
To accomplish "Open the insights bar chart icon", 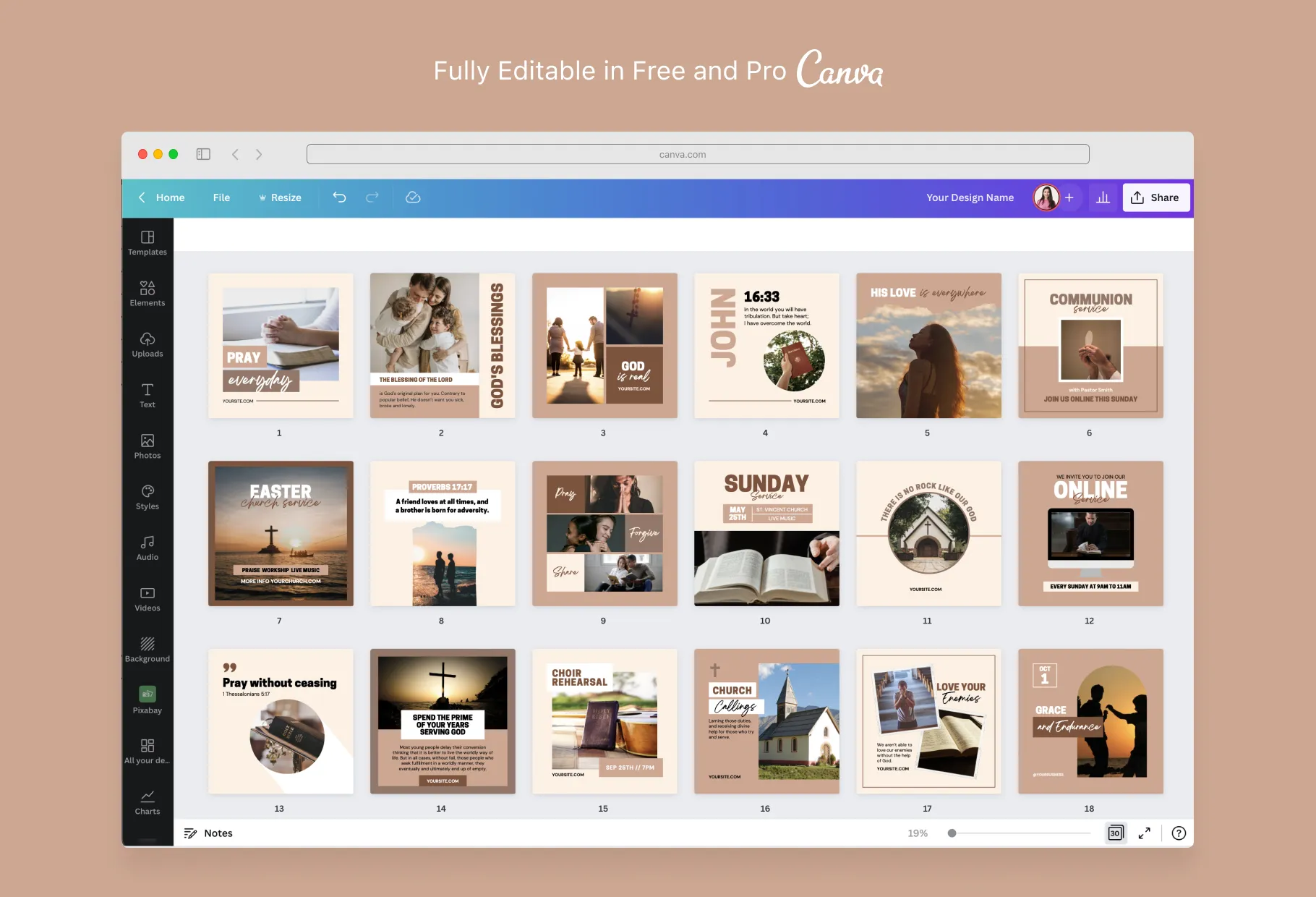I will (1103, 197).
